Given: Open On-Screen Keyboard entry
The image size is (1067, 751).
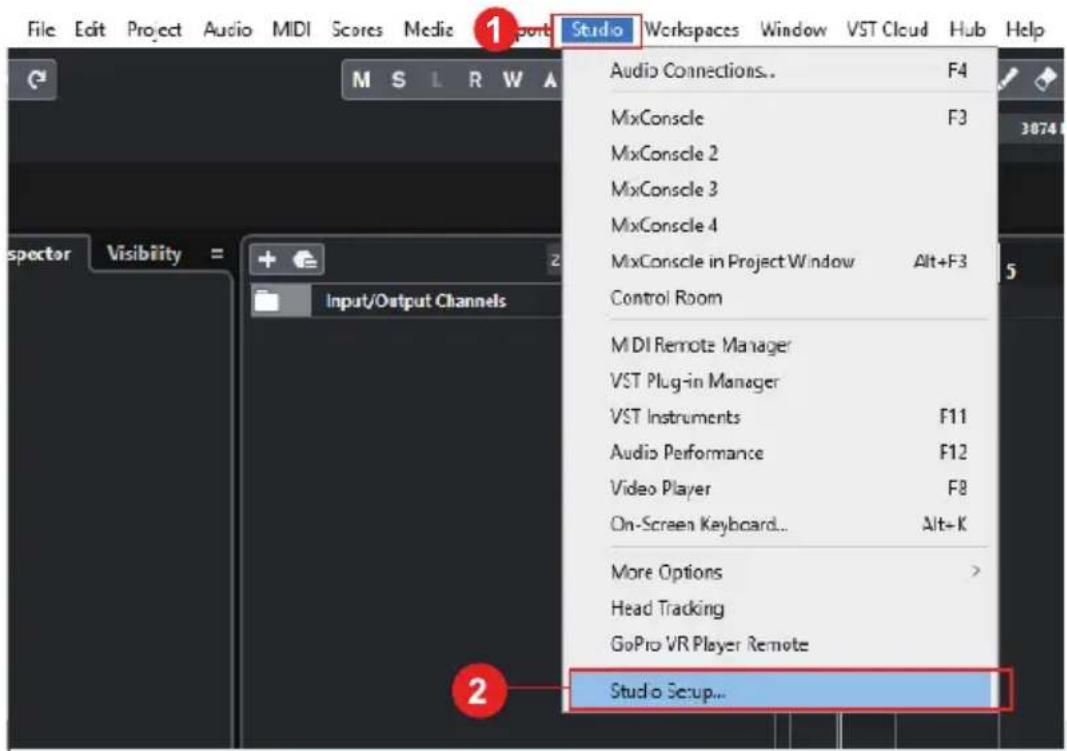Looking at the screenshot, I should (781, 524).
